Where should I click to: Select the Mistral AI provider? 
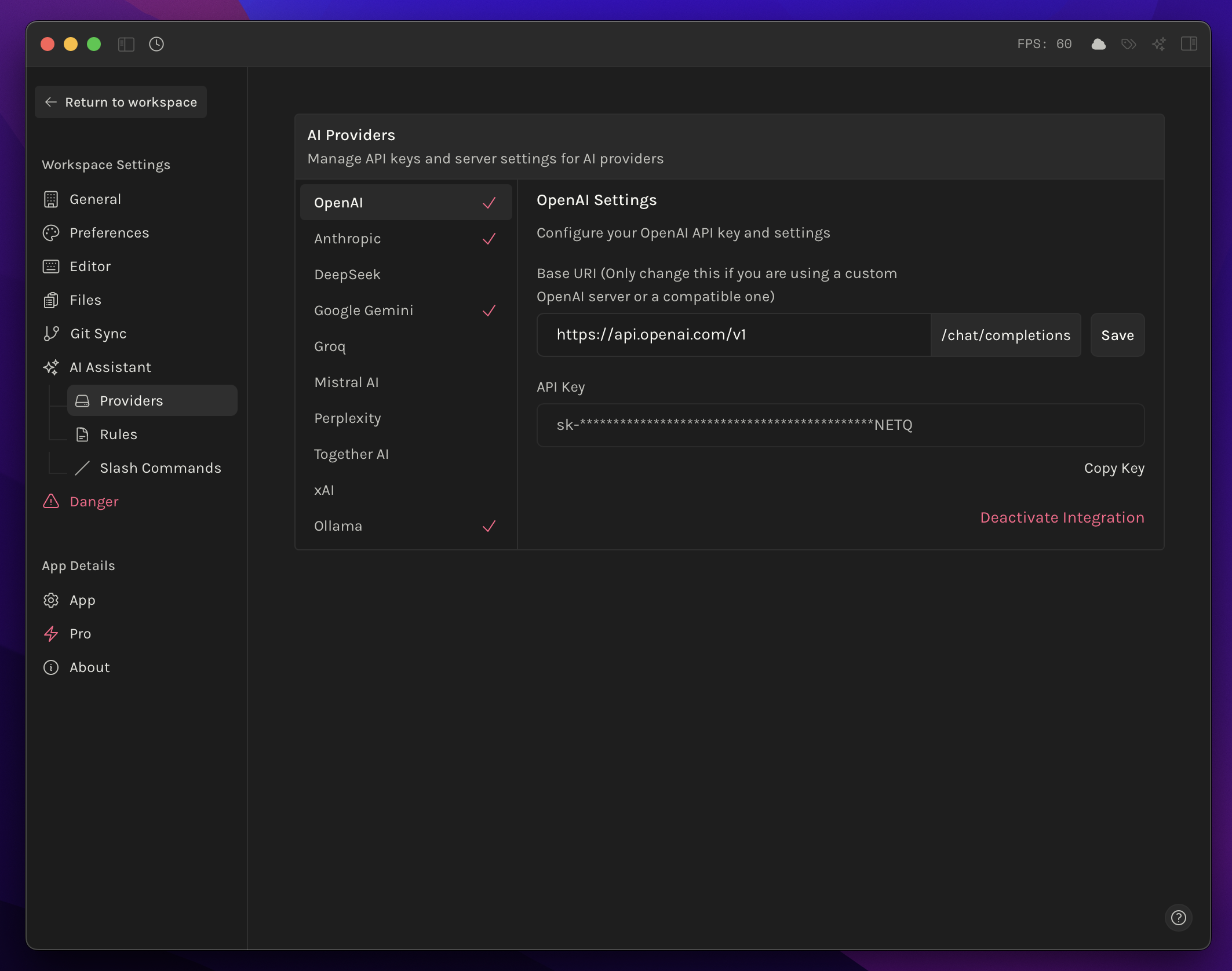pos(406,382)
